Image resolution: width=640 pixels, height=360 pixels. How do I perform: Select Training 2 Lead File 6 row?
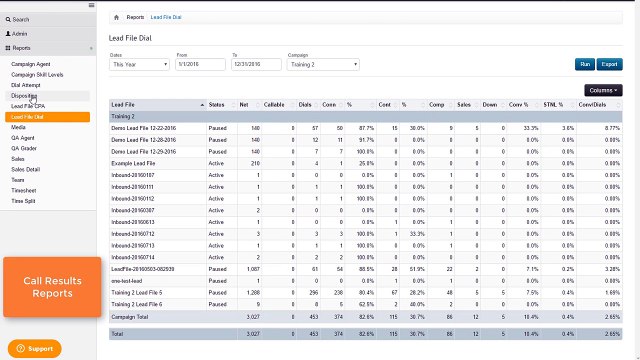pos(366,304)
